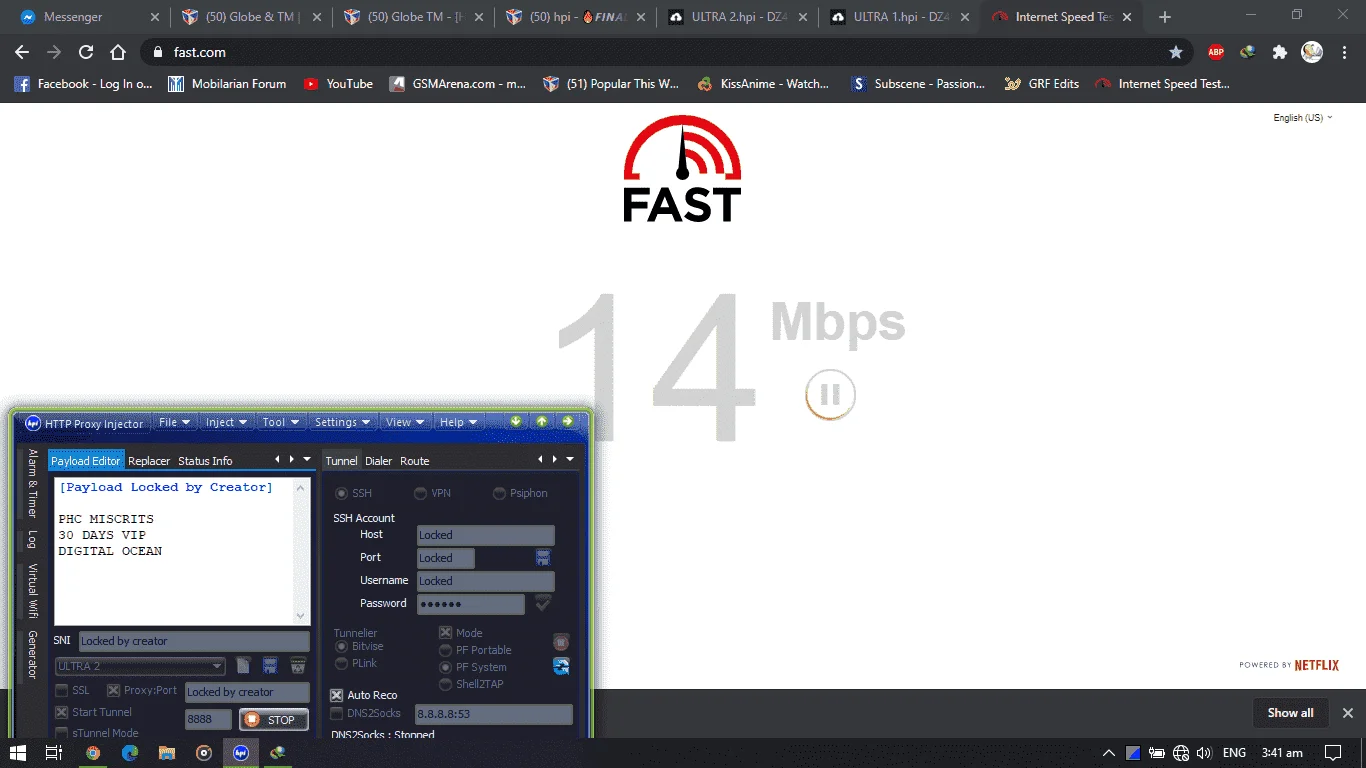Select the Psiphon radio button
The height and width of the screenshot is (768, 1366).
point(500,493)
